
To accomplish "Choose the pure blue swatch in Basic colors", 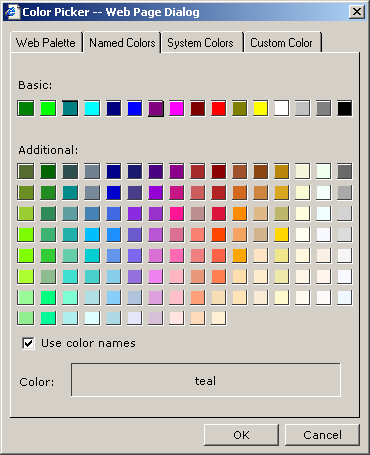I will [135, 109].
